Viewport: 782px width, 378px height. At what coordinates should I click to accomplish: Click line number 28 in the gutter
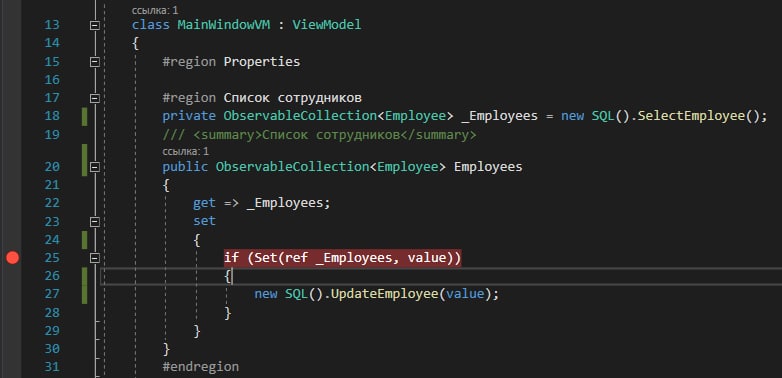click(x=52, y=313)
